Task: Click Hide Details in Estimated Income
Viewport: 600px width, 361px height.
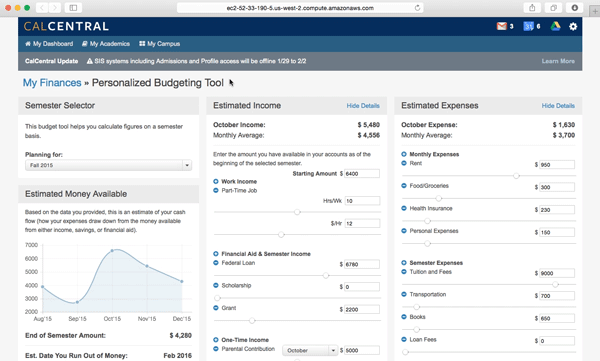Action: click(363, 106)
